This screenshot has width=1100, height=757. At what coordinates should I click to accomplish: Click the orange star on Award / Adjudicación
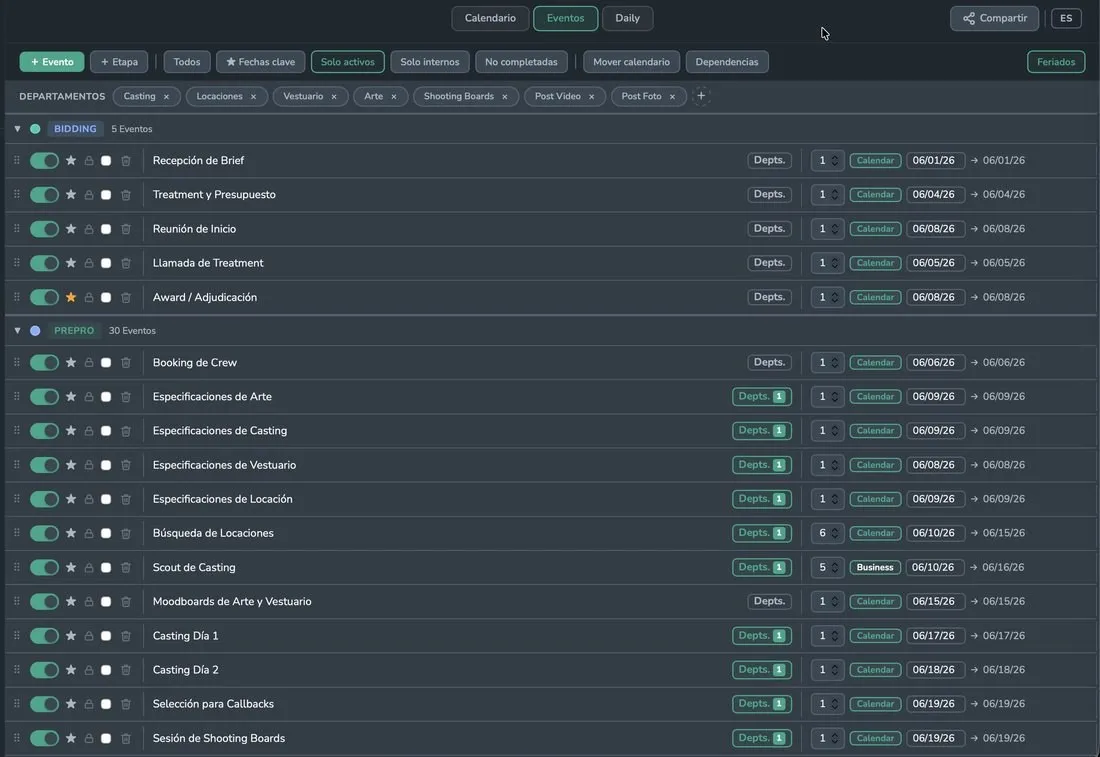(71, 297)
